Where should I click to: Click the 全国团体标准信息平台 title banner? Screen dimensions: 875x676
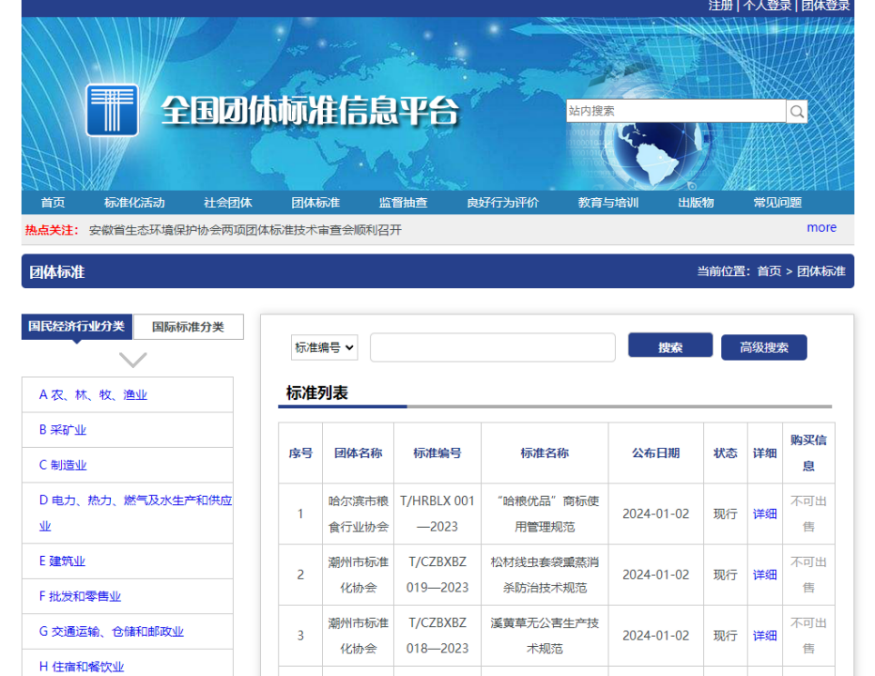click(310, 110)
